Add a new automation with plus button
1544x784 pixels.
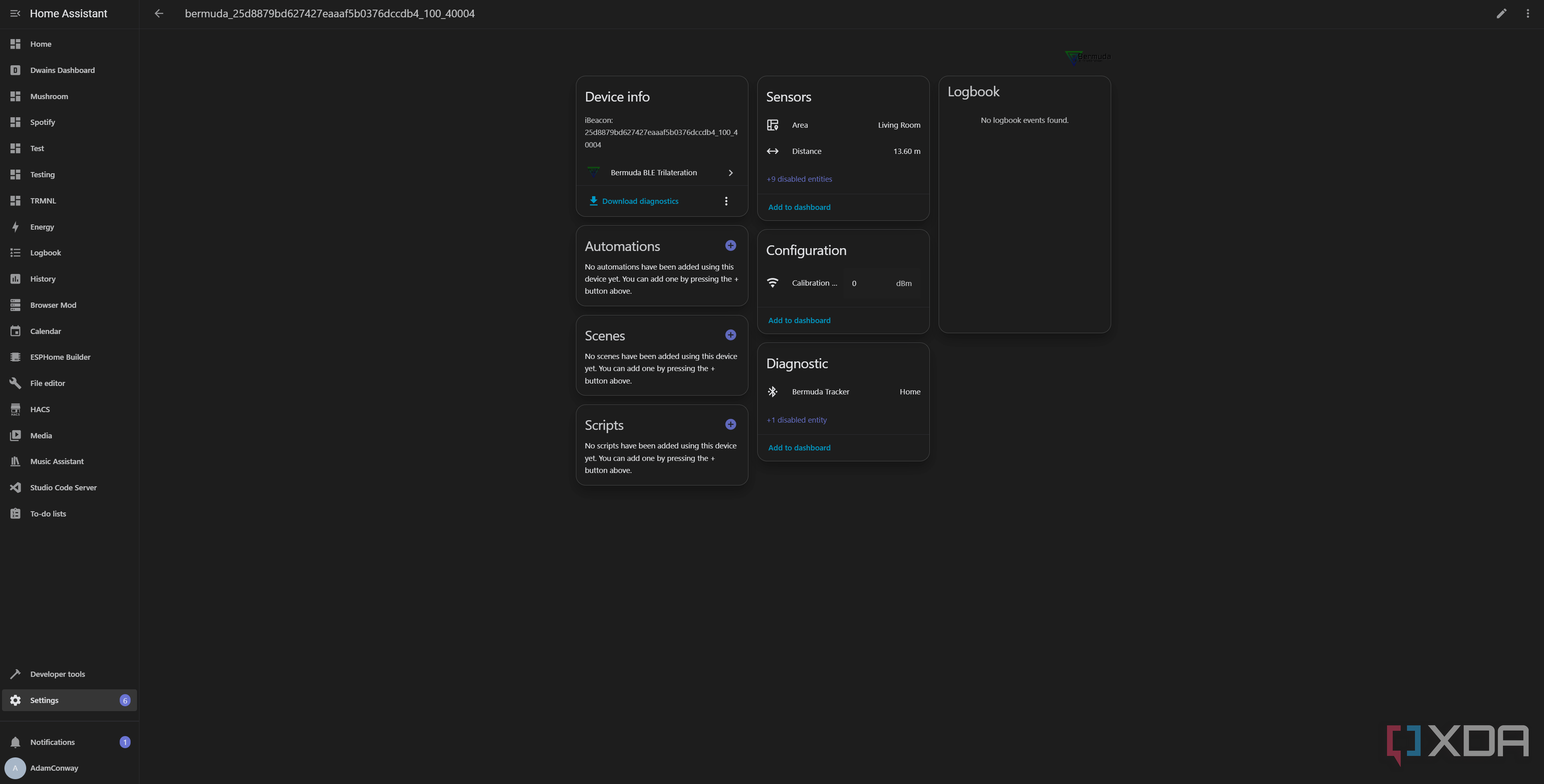pyautogui.click(x=730, y=246)
